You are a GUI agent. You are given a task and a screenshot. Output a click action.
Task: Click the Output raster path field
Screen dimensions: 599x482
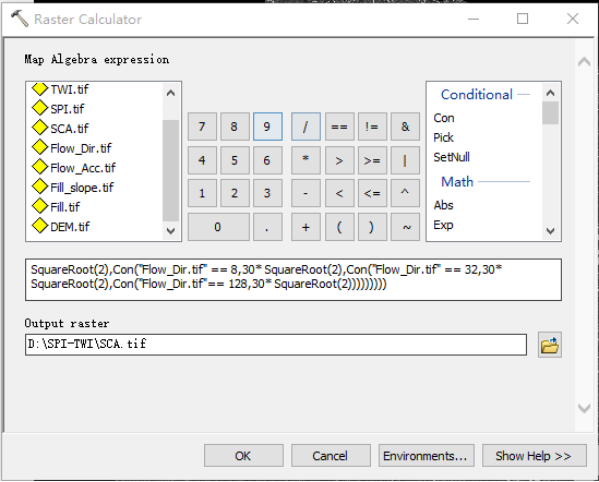click(x=276, y=345)
